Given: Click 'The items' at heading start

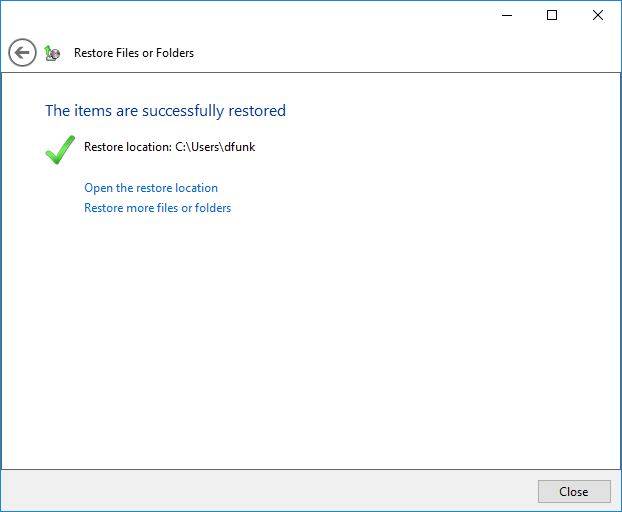Looking at the screenshot, I should pyautogui.click(x=77, y=111).
